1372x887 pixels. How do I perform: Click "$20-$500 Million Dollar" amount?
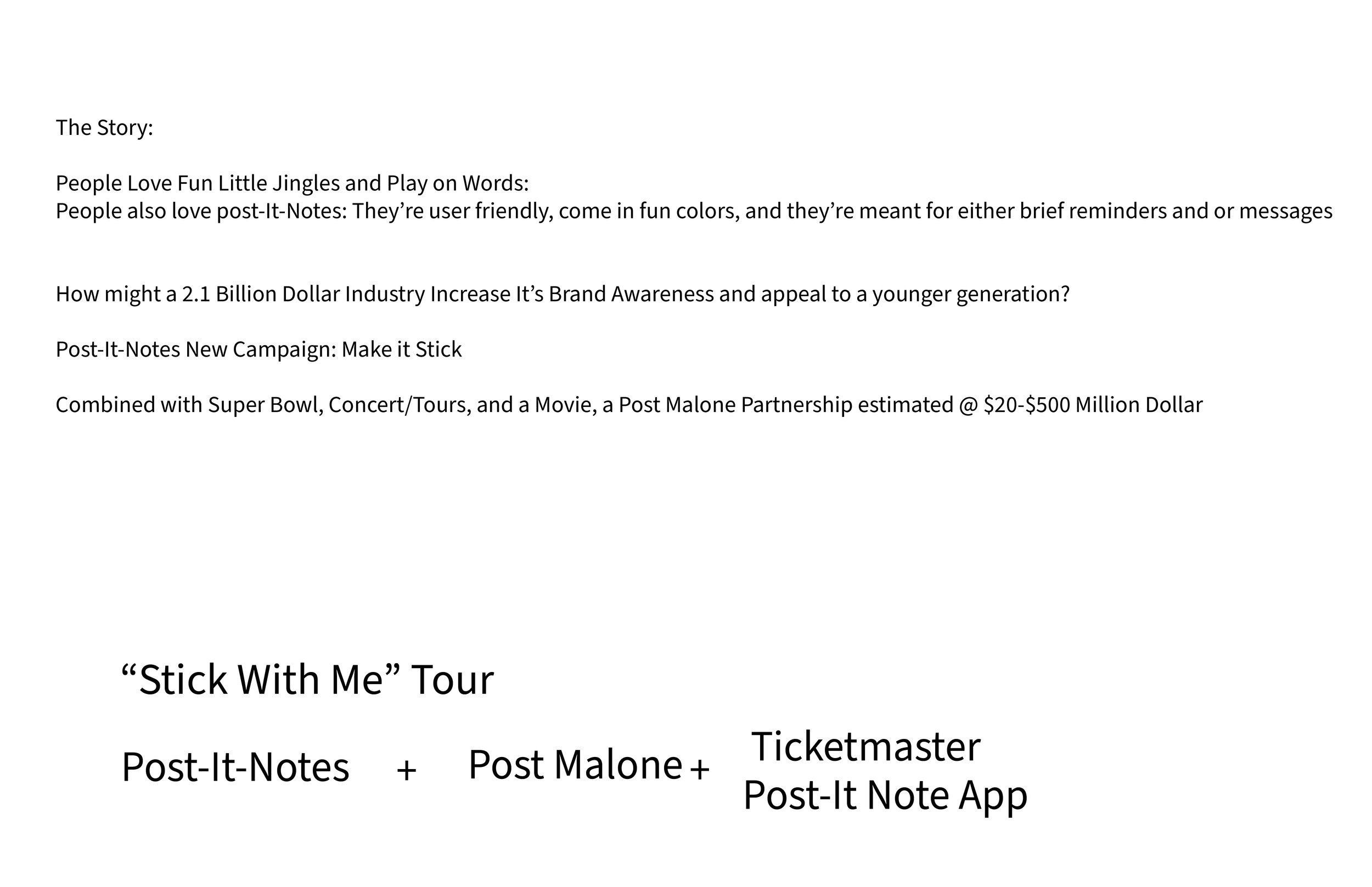1093,405
